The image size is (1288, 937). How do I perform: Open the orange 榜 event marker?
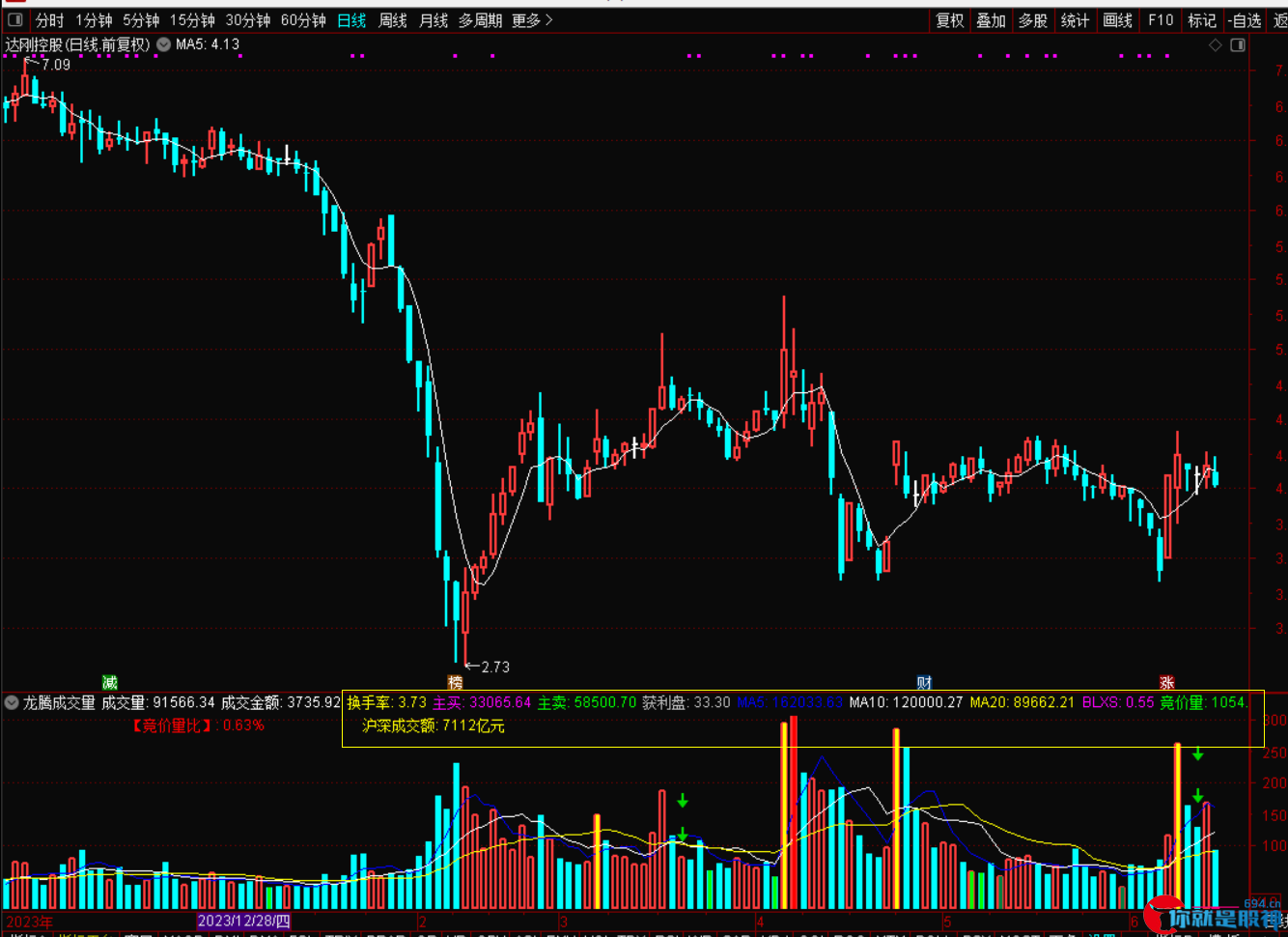455,683
